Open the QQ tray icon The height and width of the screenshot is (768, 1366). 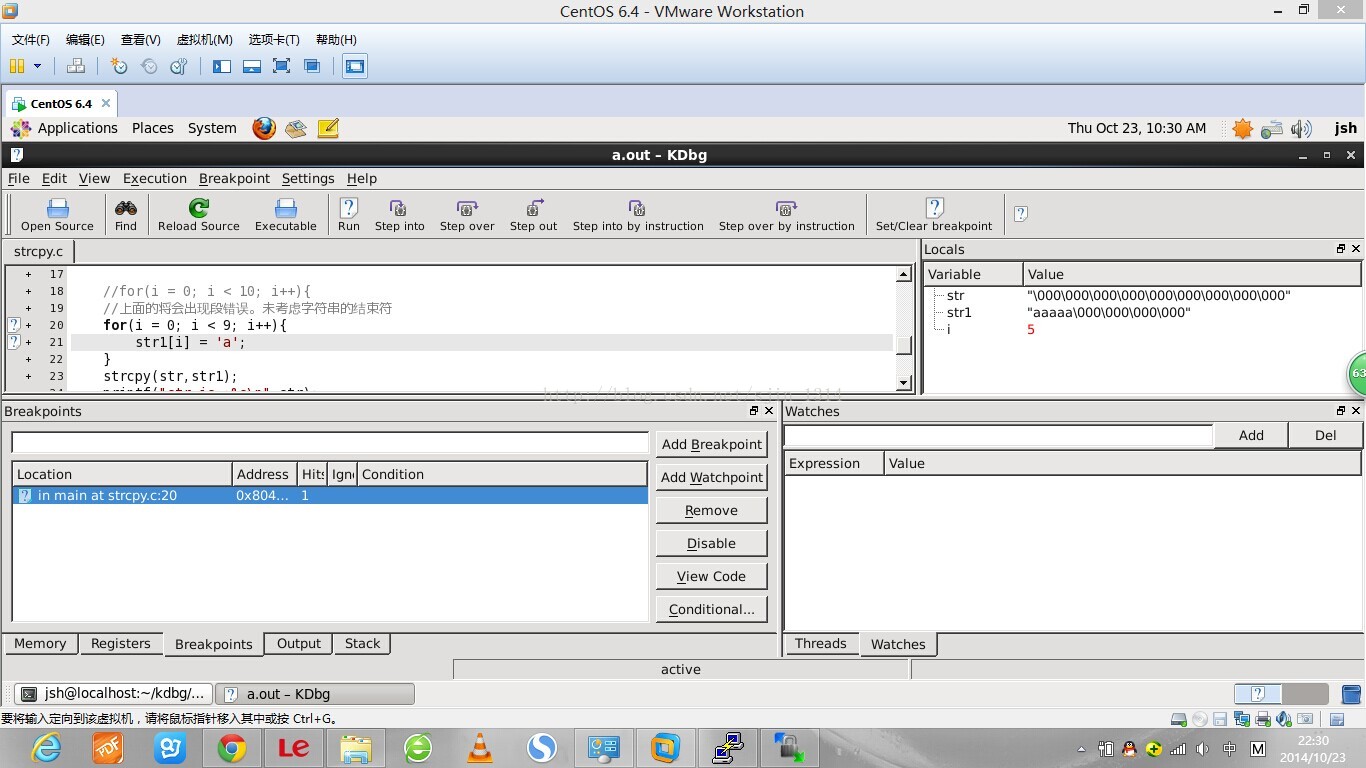click(x=1130, y=749)
